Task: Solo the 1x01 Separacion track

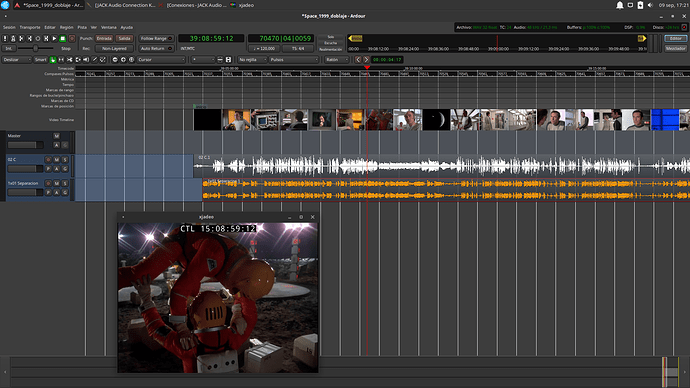Action: click(x=65, y=183)
